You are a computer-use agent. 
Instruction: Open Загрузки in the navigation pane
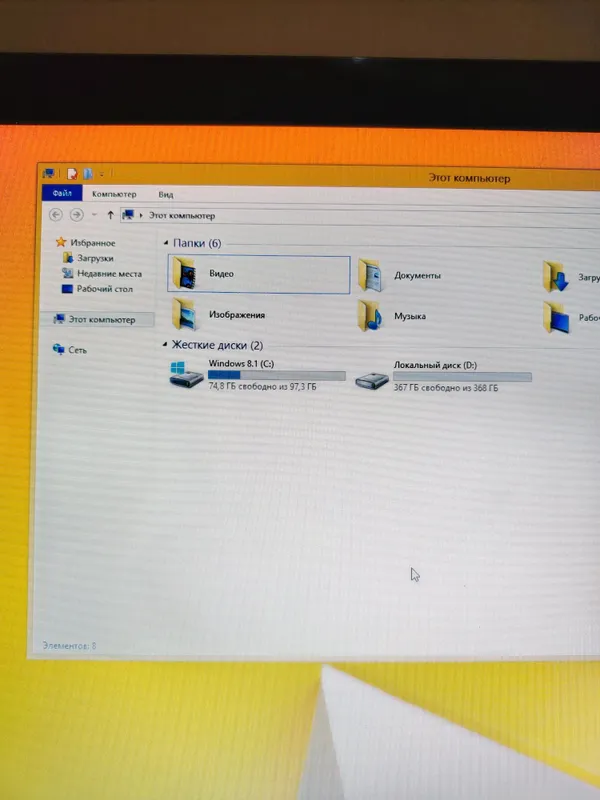(95, 258)
